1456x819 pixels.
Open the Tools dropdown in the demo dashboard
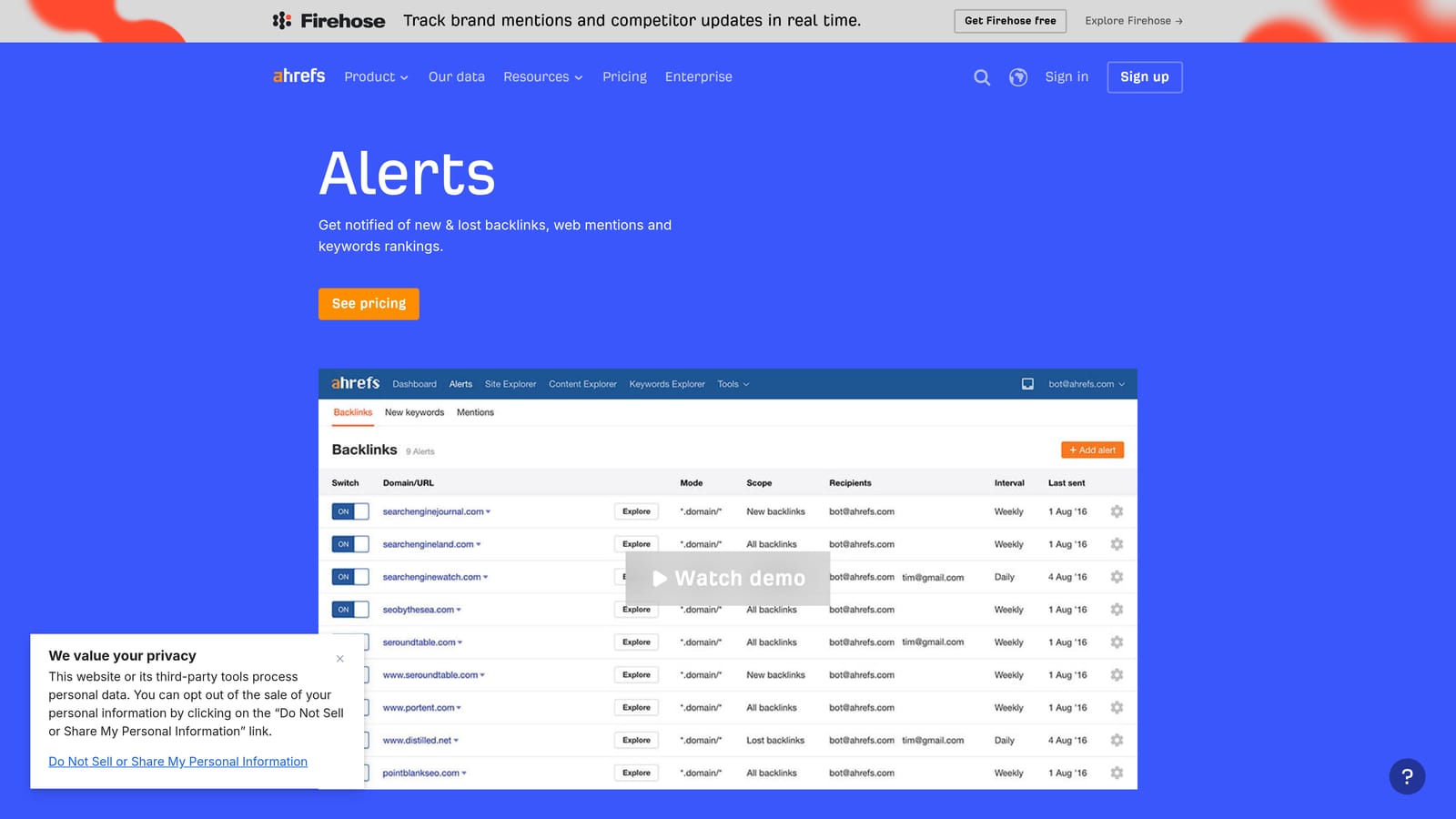(733, 384)
